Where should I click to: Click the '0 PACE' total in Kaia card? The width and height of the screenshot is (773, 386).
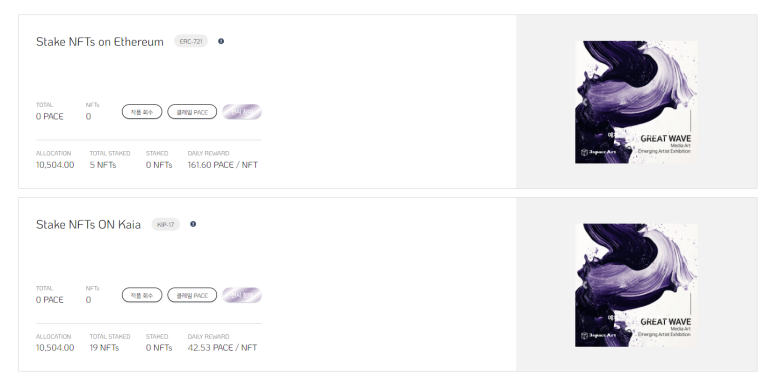[x=49, y=300]
